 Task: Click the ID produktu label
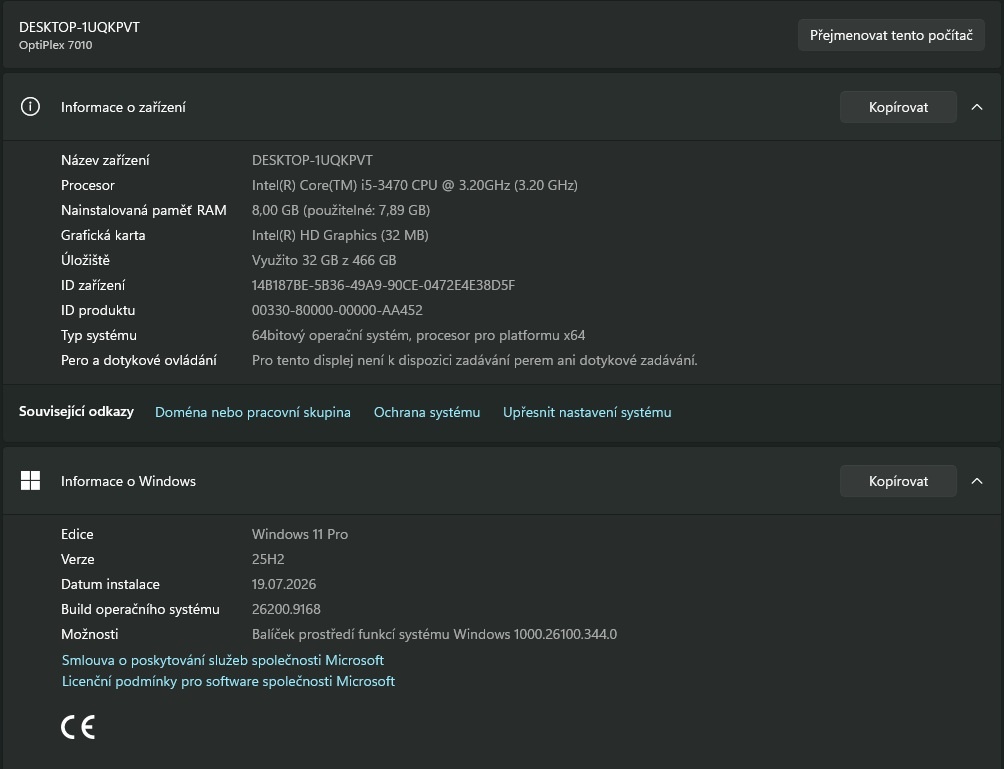point(98,311)
